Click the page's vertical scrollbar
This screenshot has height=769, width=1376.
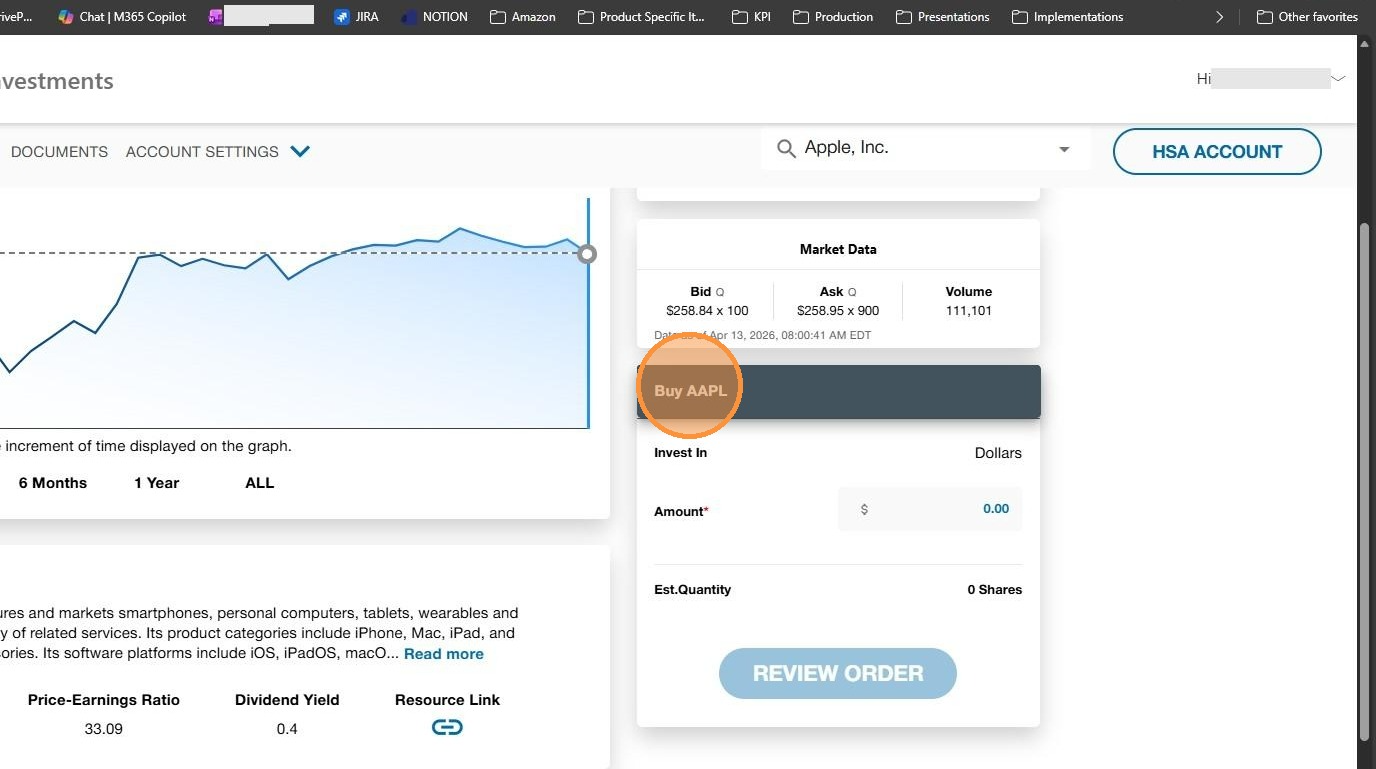1366,480
